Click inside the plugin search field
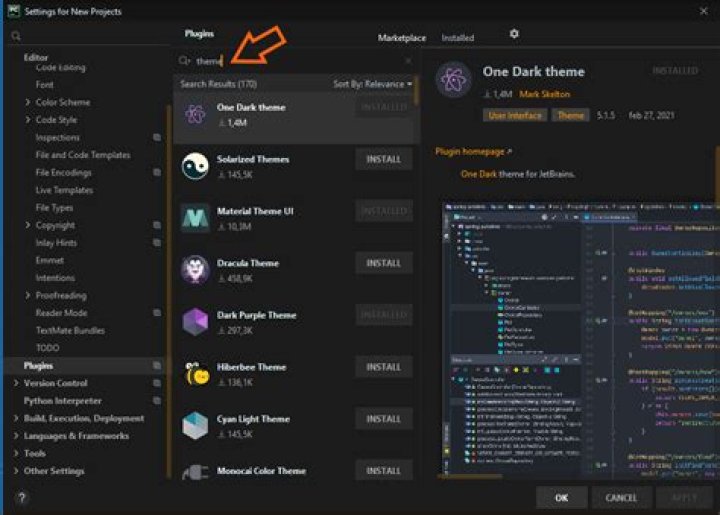This screenshot has height=515, width=720. coord(298,61)
